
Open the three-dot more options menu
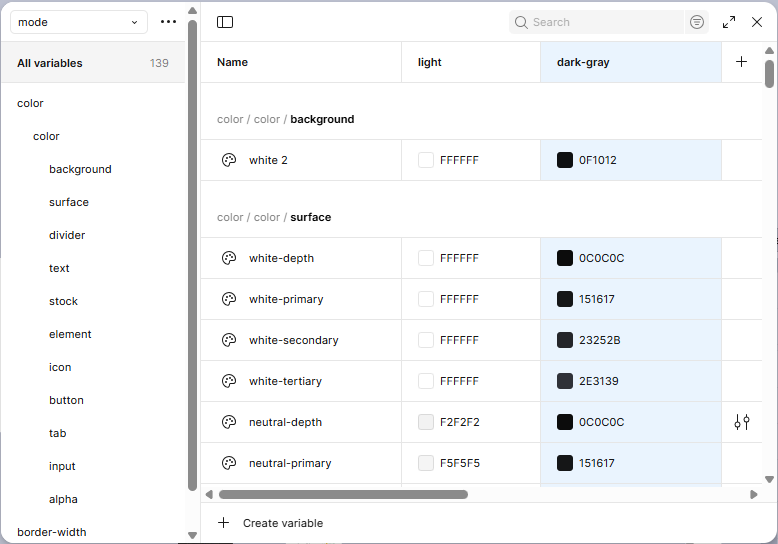[168, 22]
